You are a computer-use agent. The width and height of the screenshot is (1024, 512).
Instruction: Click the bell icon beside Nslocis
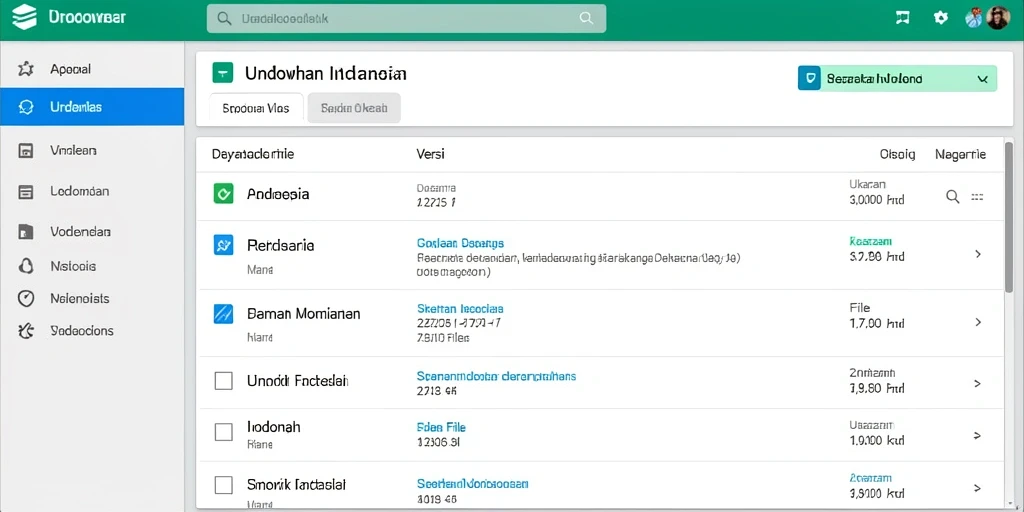click(x=26, y=266)
